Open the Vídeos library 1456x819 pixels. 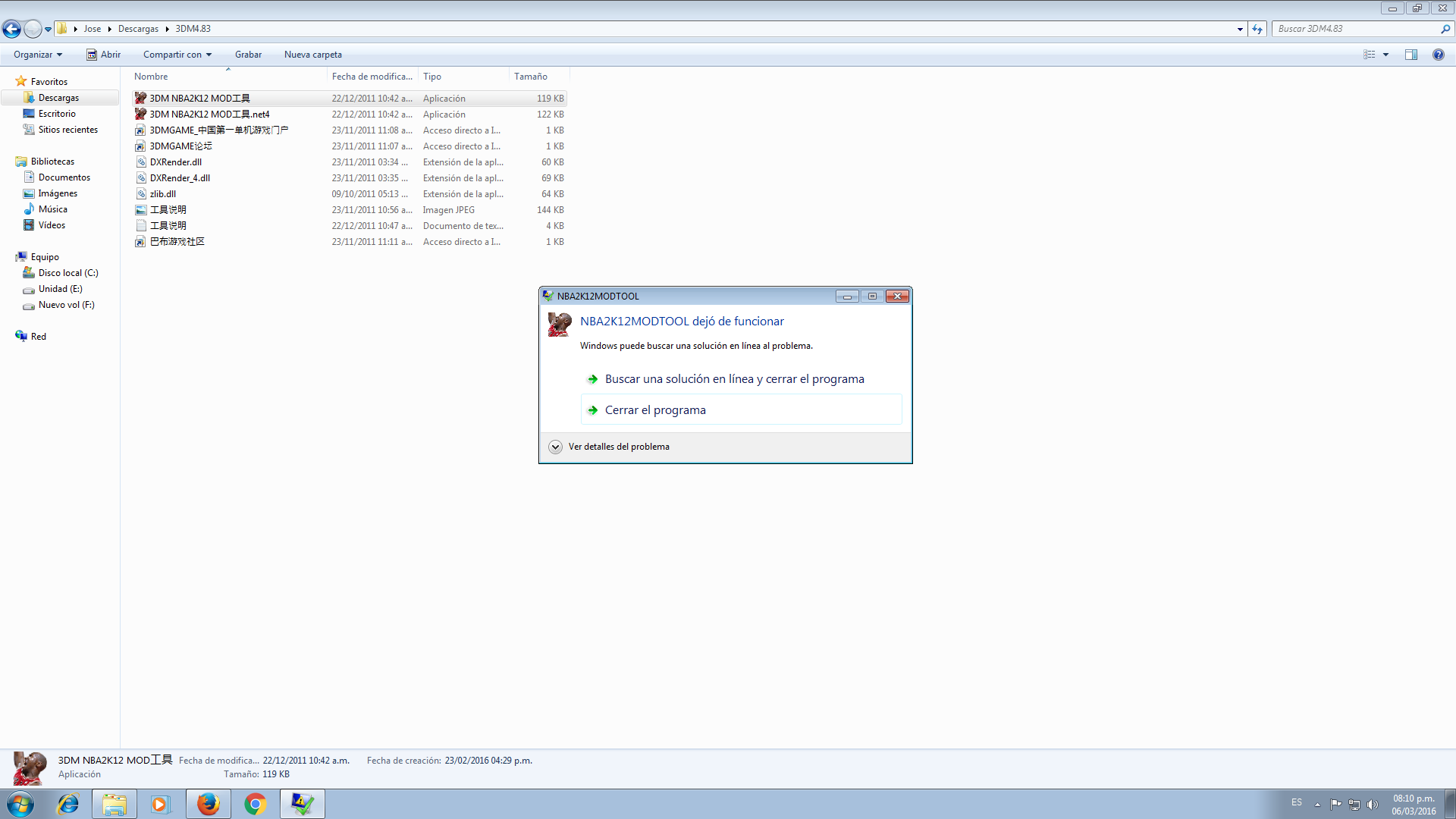click(52, 225)
